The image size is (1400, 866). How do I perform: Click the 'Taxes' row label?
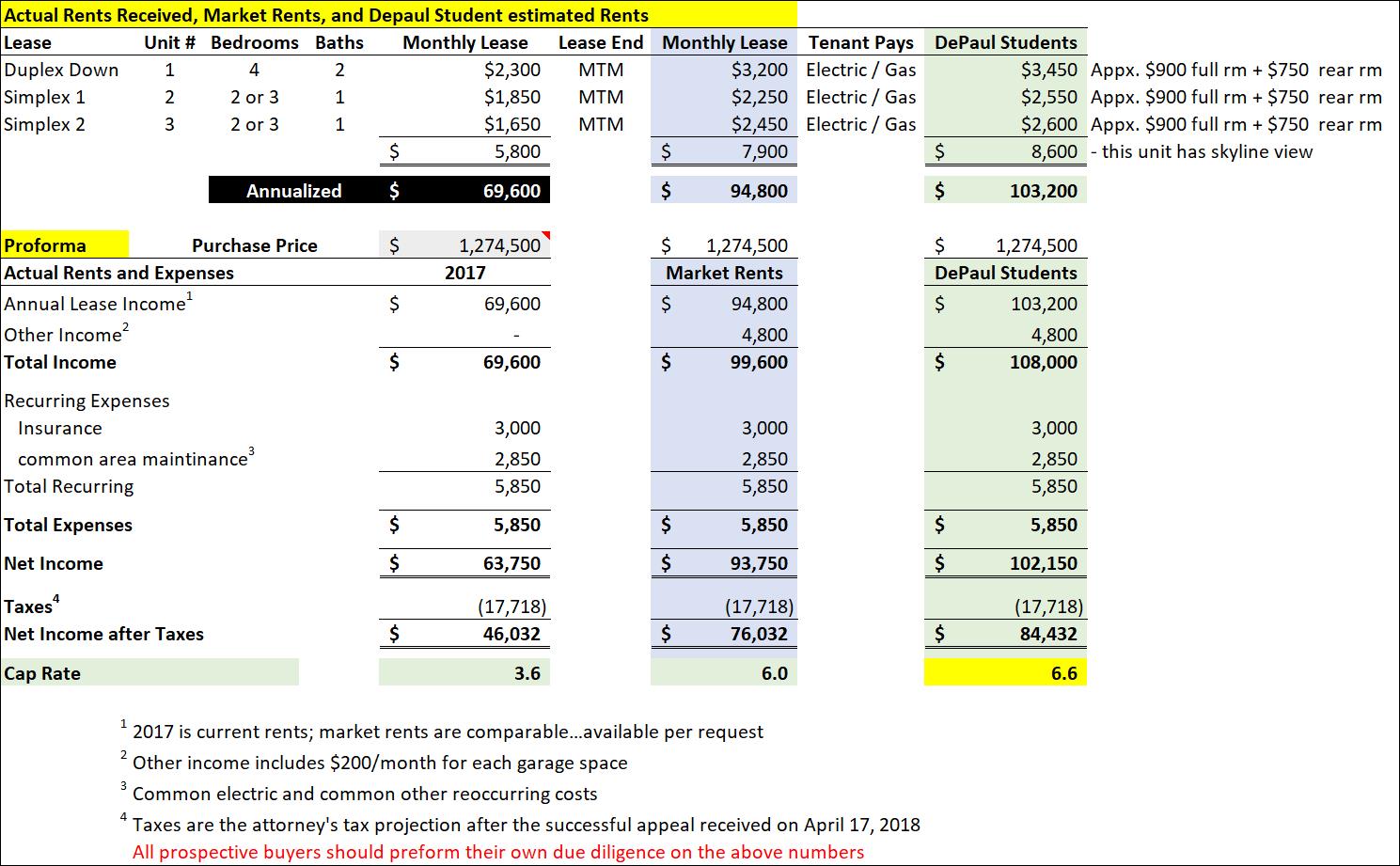click(31, 605)
